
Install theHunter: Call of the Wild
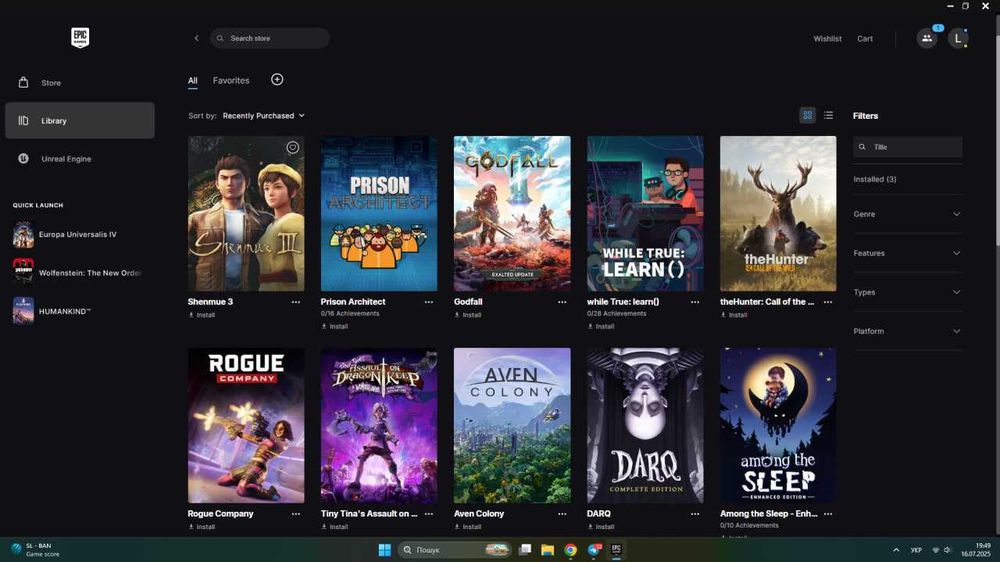pos(734,315)
